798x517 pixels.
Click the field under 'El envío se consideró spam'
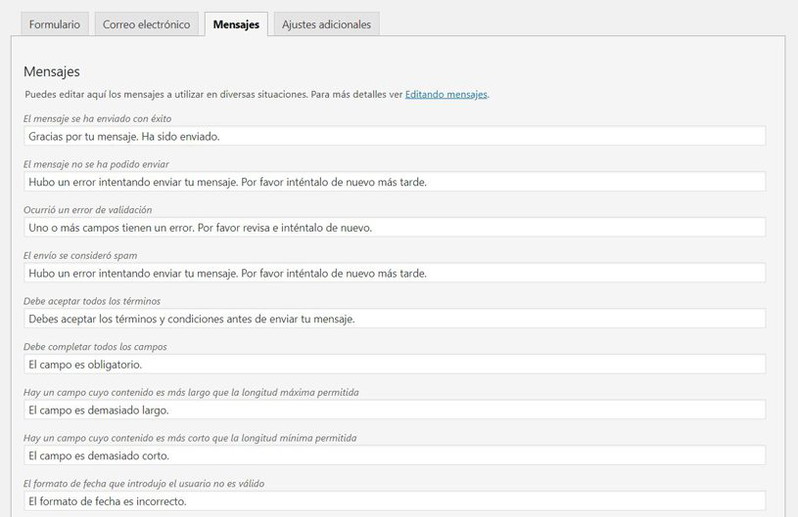click(394, 273)
